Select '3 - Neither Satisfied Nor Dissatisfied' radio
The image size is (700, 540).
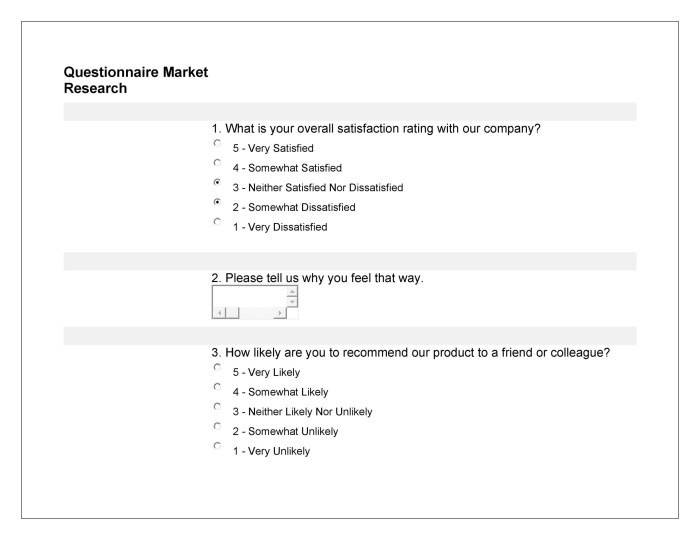217,182
